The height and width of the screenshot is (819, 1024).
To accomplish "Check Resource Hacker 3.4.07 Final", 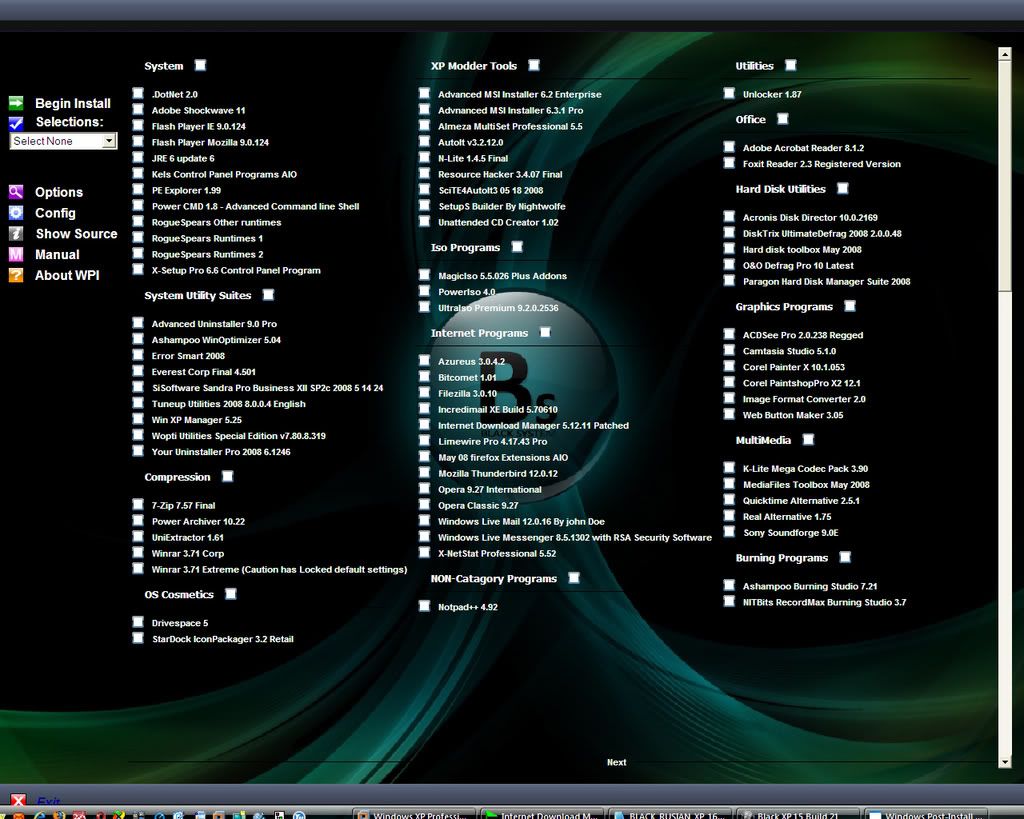I will click(x=424, y=173).
